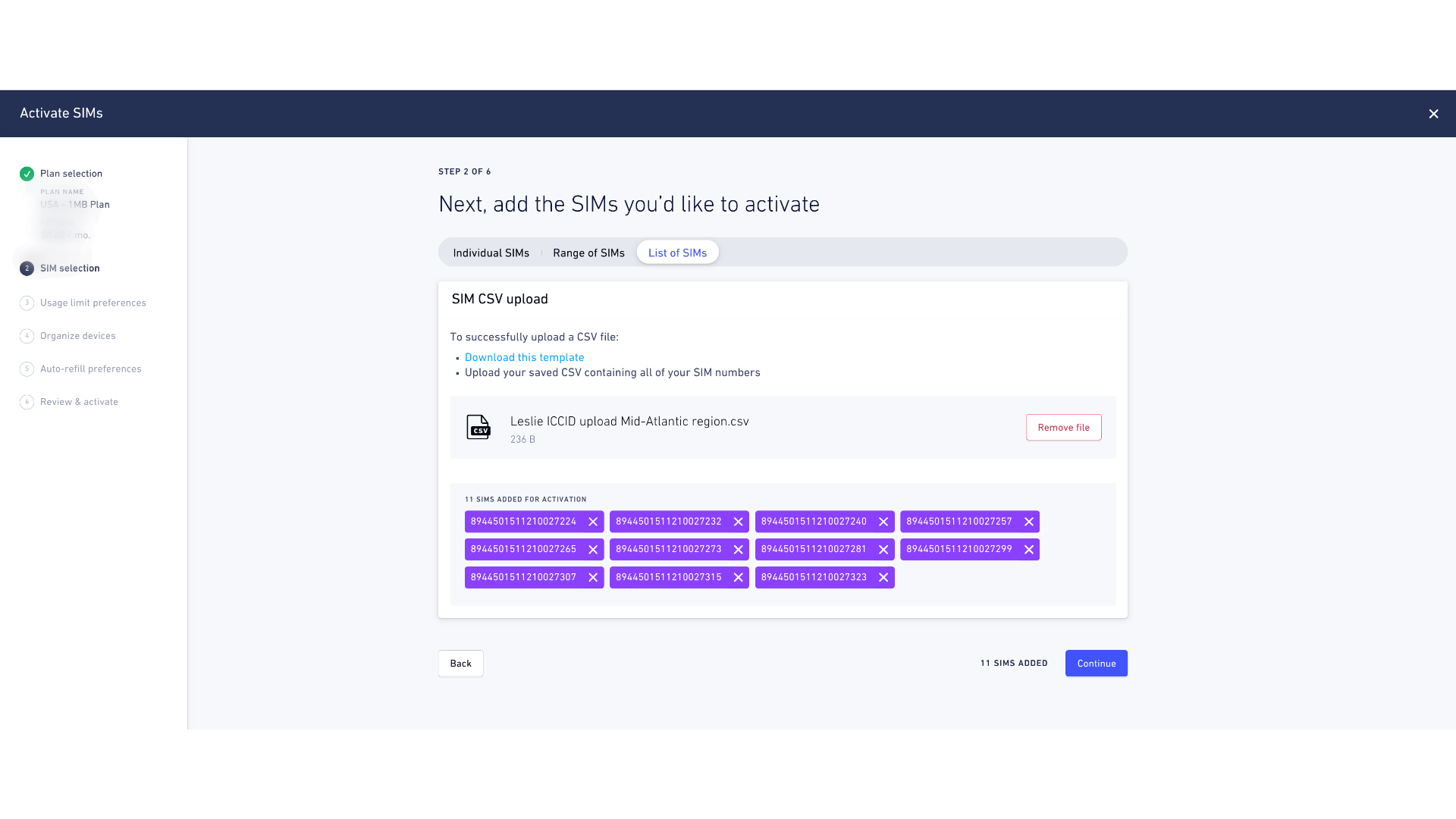Remove SIM 8944501511210027232 with its X icon
This screenshot has width=1456, height=819.
coord(738,522)
